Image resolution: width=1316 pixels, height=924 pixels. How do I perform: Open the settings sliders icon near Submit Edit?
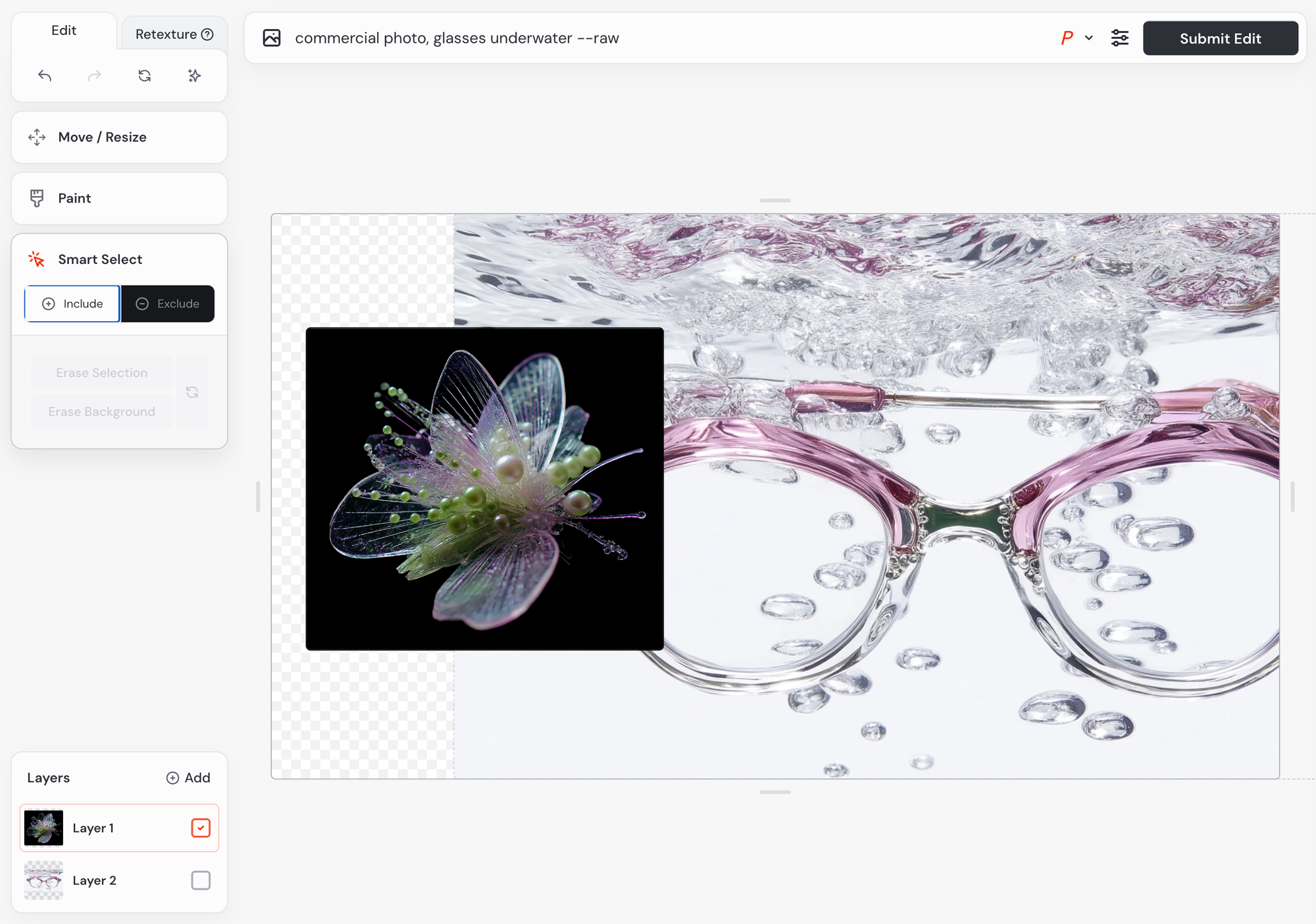tap(1119, 38)
